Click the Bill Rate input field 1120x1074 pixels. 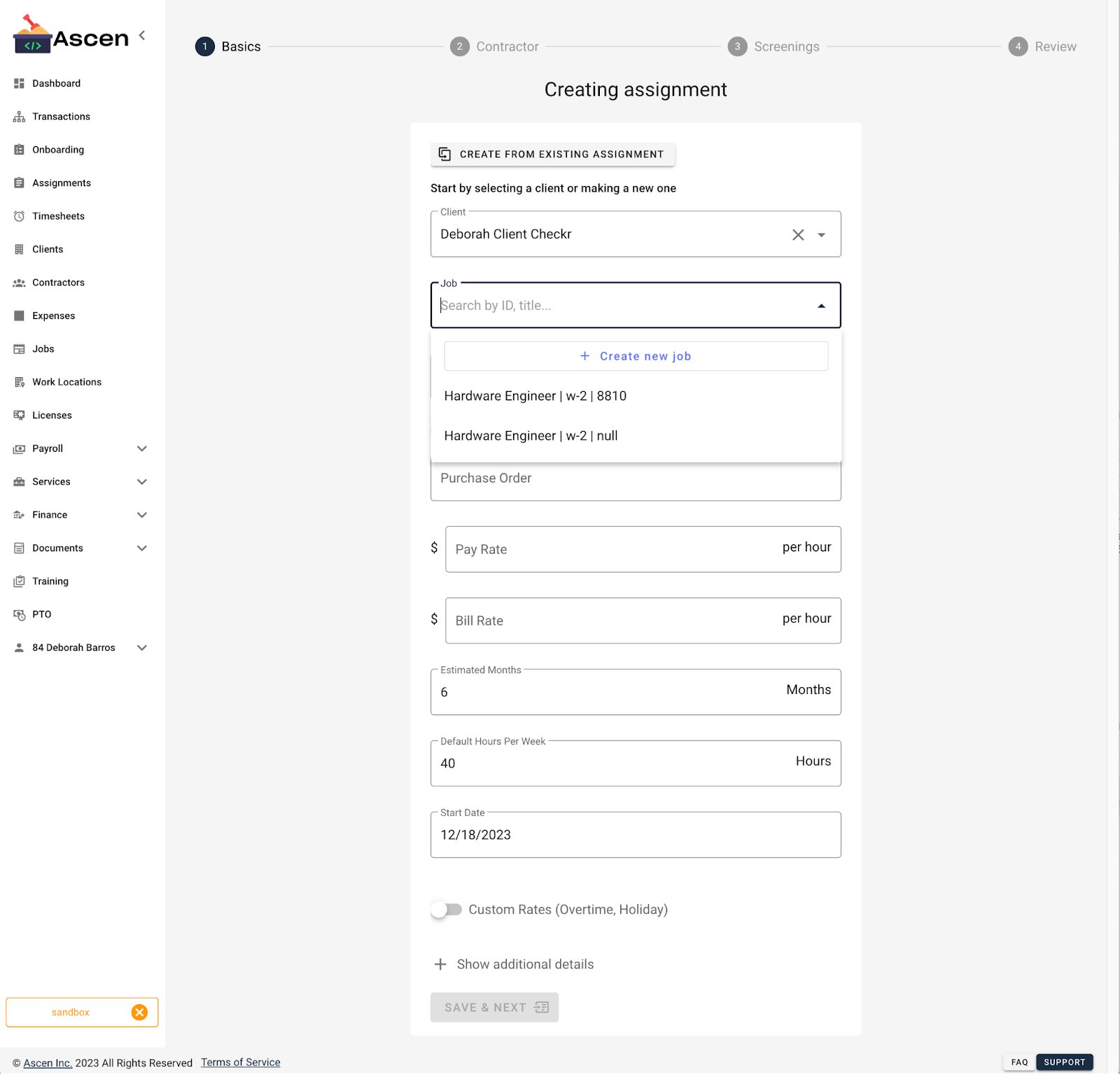(643, 621)
